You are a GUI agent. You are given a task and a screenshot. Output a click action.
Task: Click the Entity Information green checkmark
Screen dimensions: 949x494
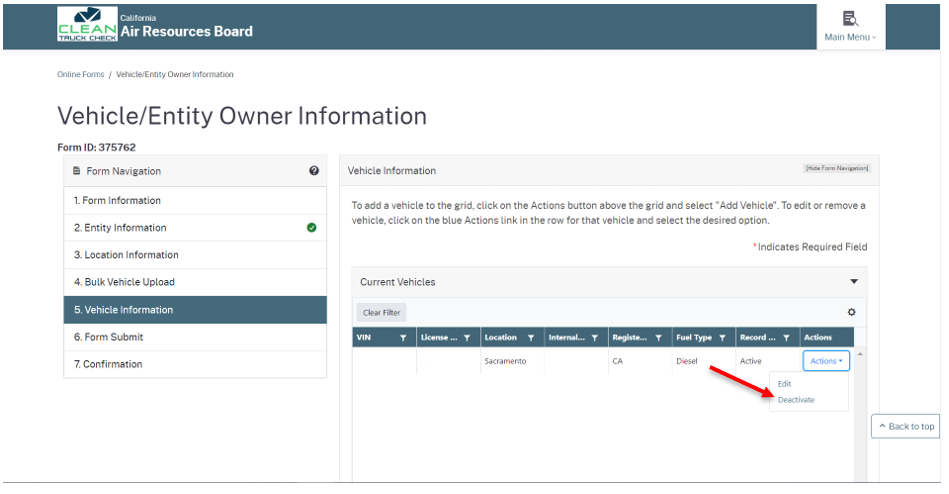click(x=312, y=228)
